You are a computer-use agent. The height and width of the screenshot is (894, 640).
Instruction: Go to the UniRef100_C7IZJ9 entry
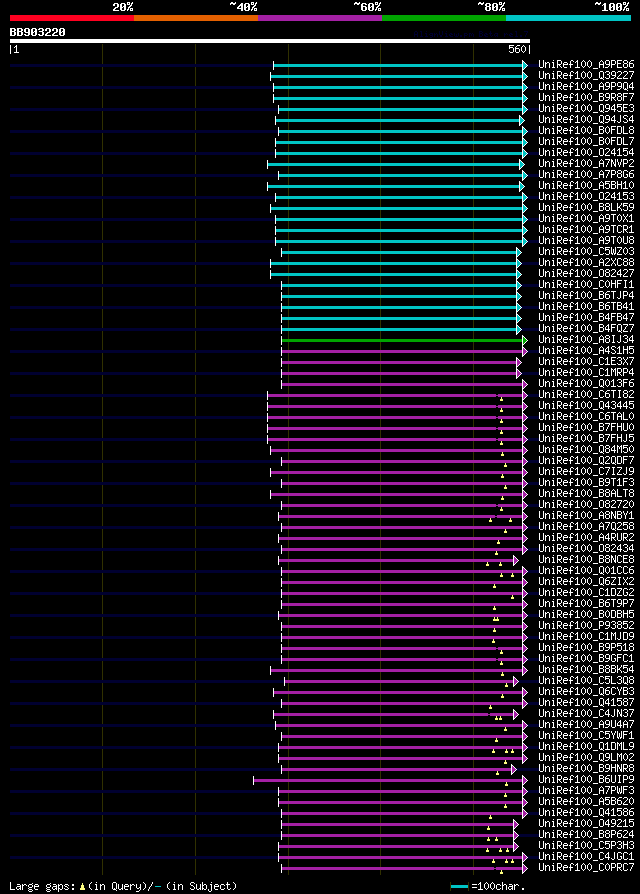[x=586, y=472]
